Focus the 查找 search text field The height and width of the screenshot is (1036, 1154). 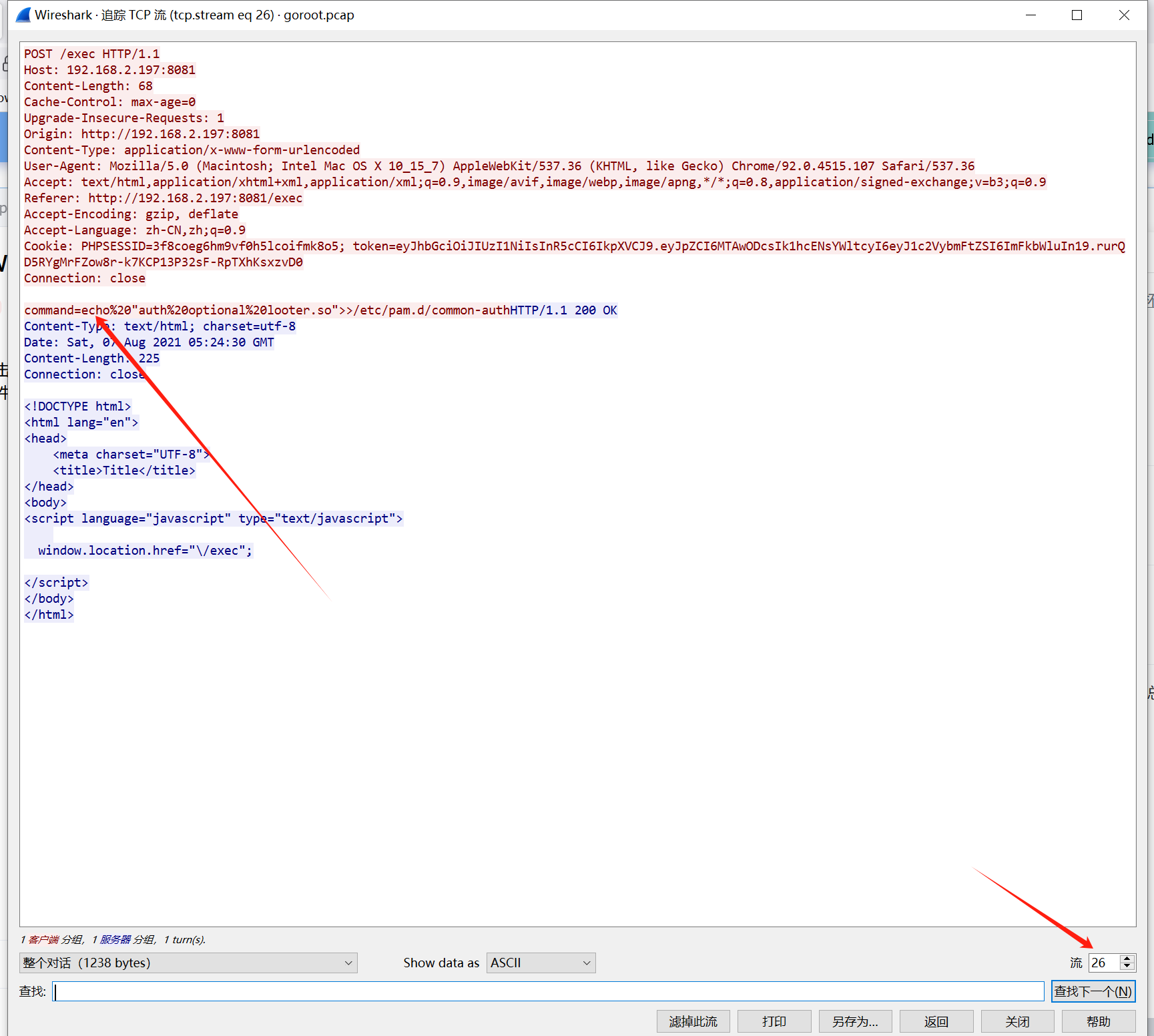tap(548, 991)
